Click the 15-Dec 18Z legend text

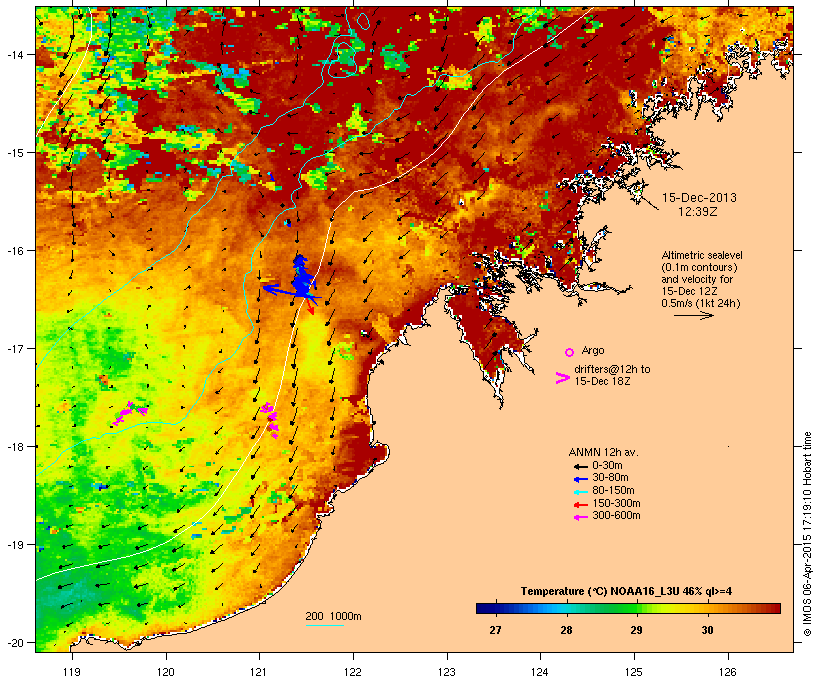pyautogui.click(x=602, y=381)
